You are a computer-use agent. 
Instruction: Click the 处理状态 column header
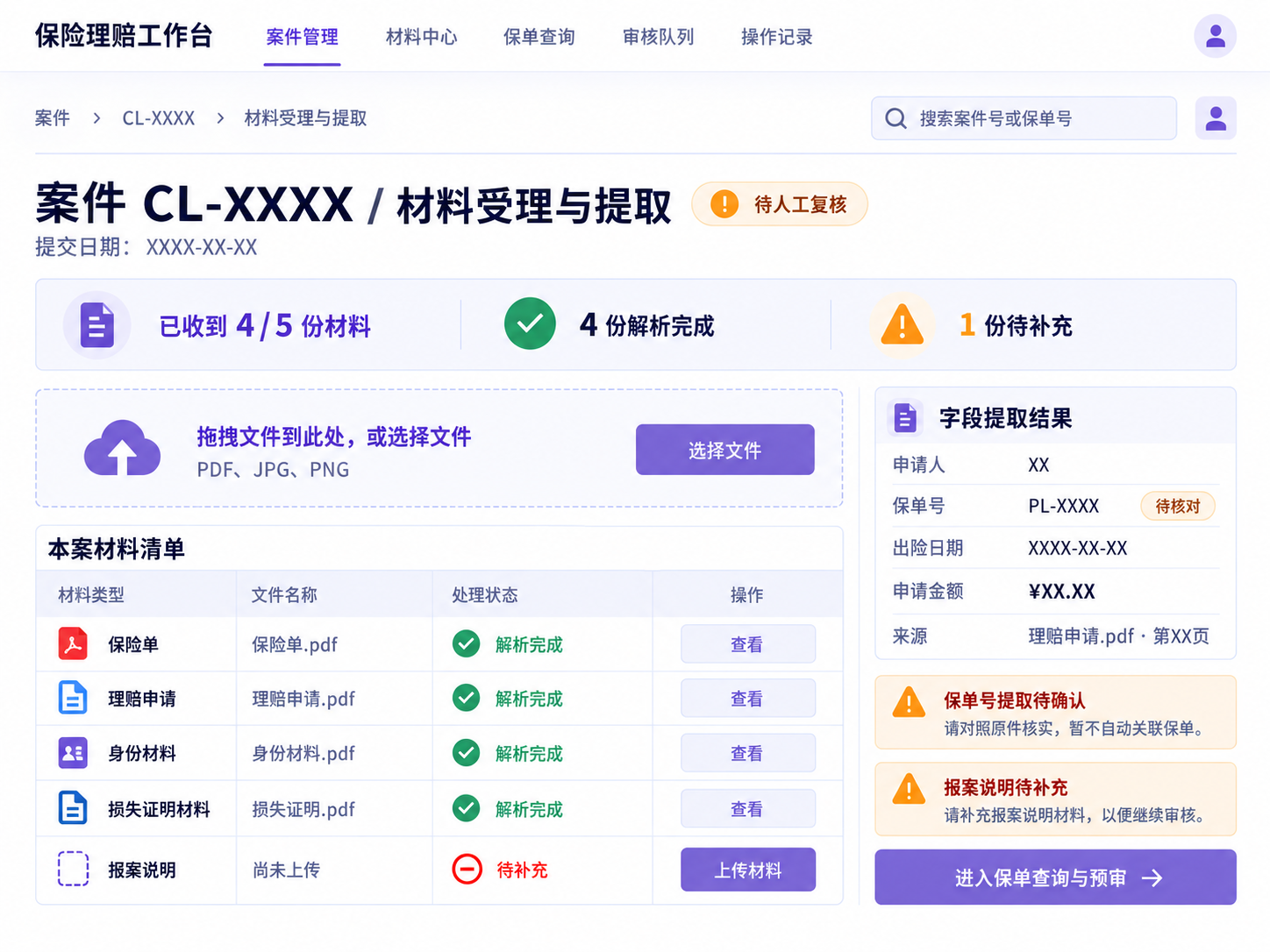[x=484, y=594]
